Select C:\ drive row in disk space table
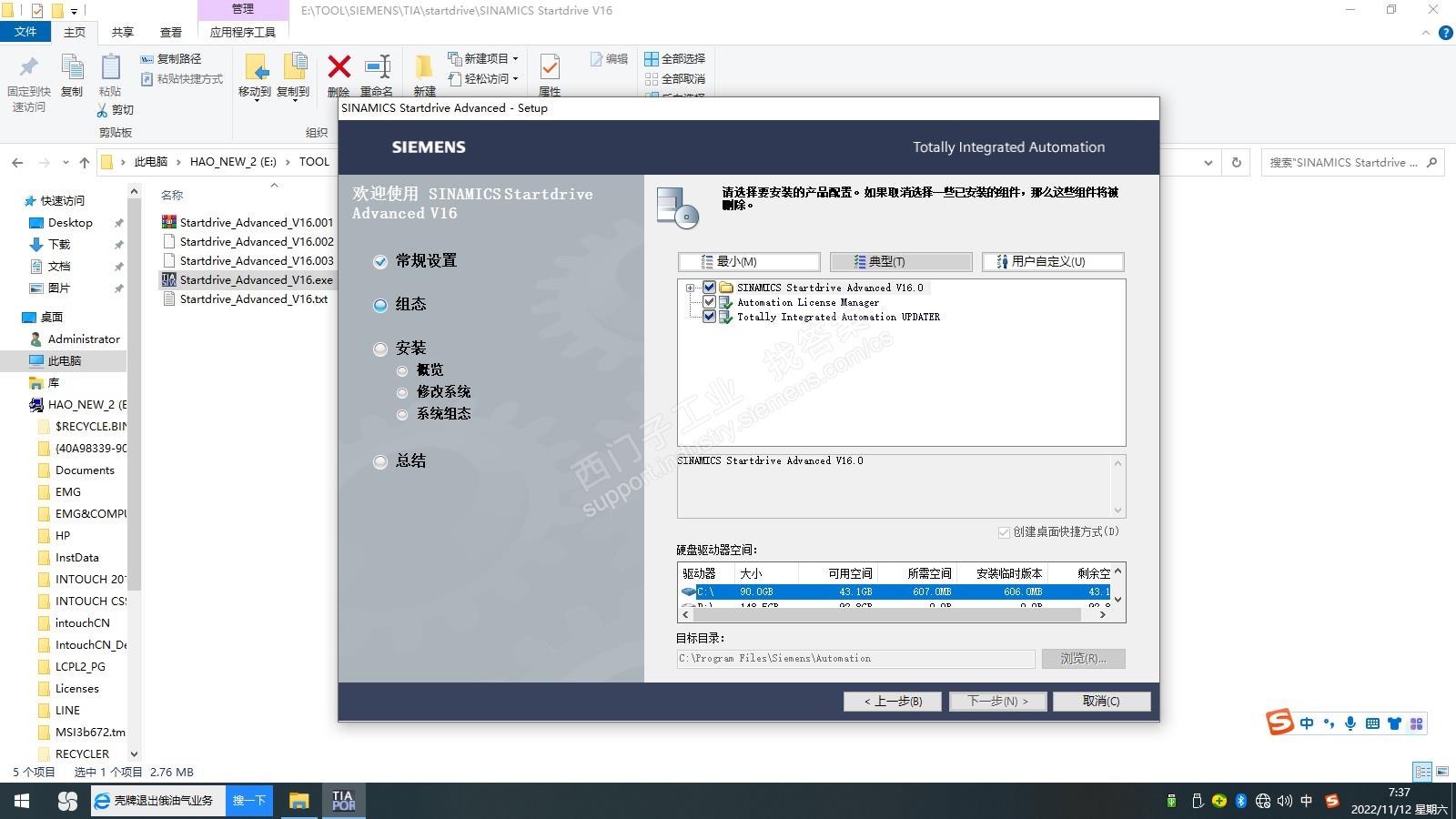 [x=896, y=591]
